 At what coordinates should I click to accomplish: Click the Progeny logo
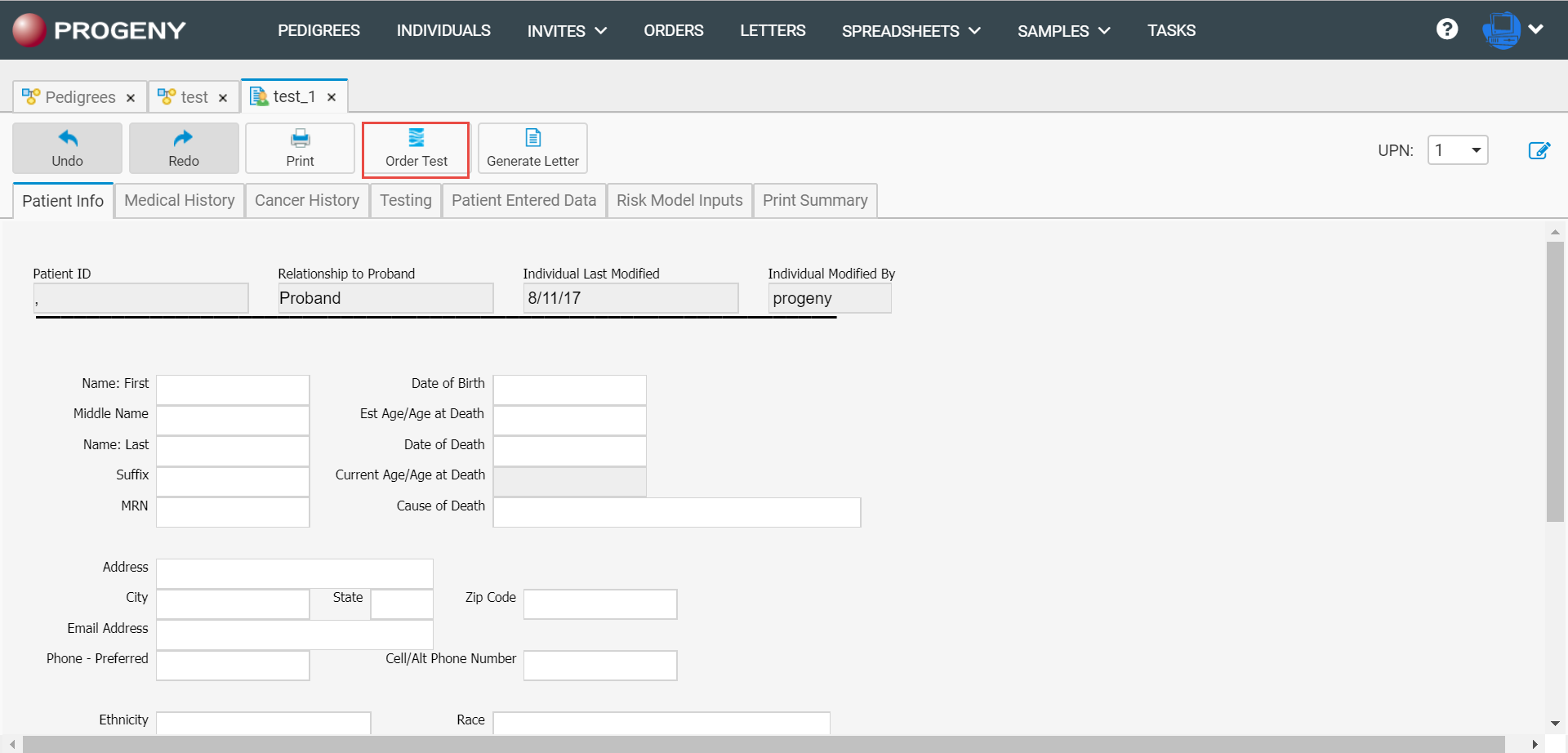[x=100, y=30]
